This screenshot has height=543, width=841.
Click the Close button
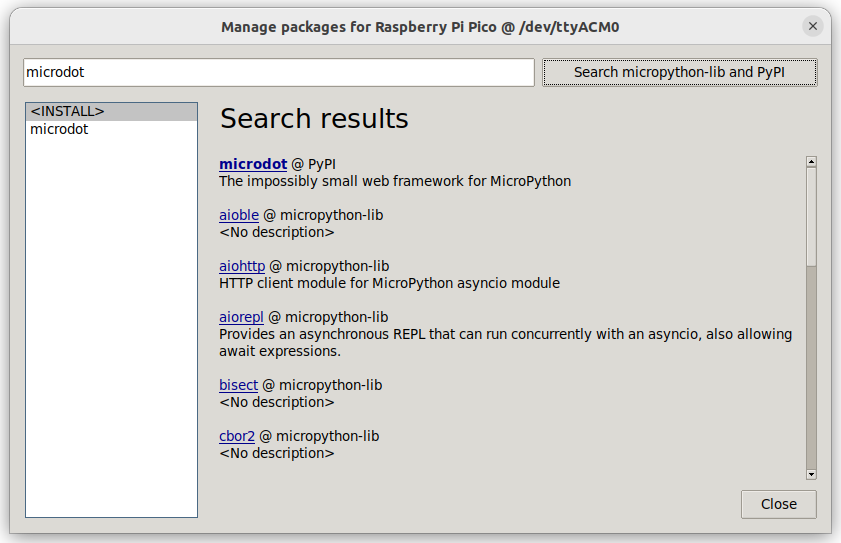(x=779, y=504)
